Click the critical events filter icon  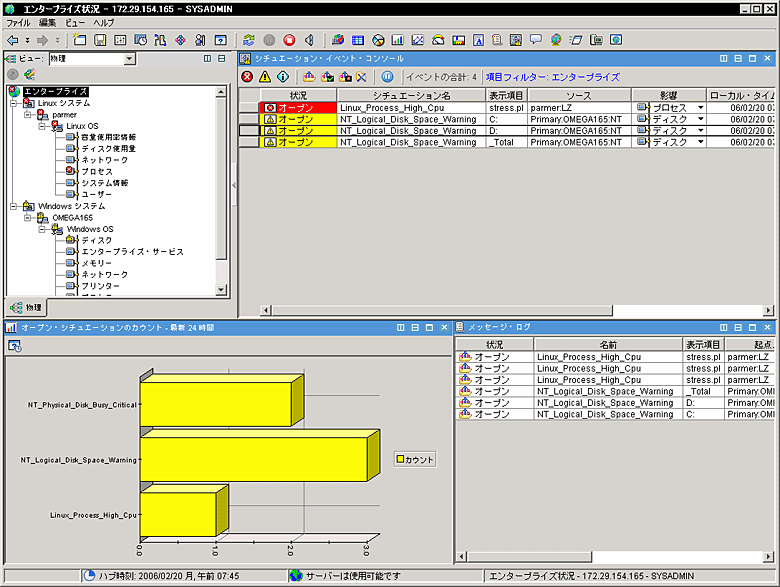pos(248,76)
